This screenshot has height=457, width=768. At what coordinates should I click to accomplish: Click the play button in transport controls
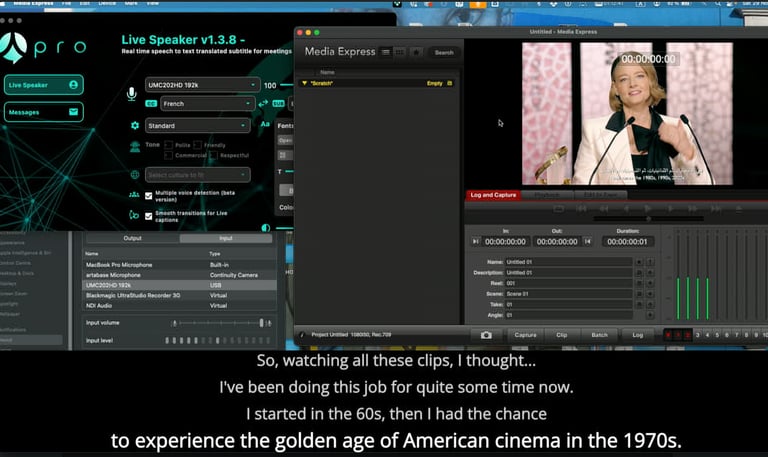pos(648,209)
